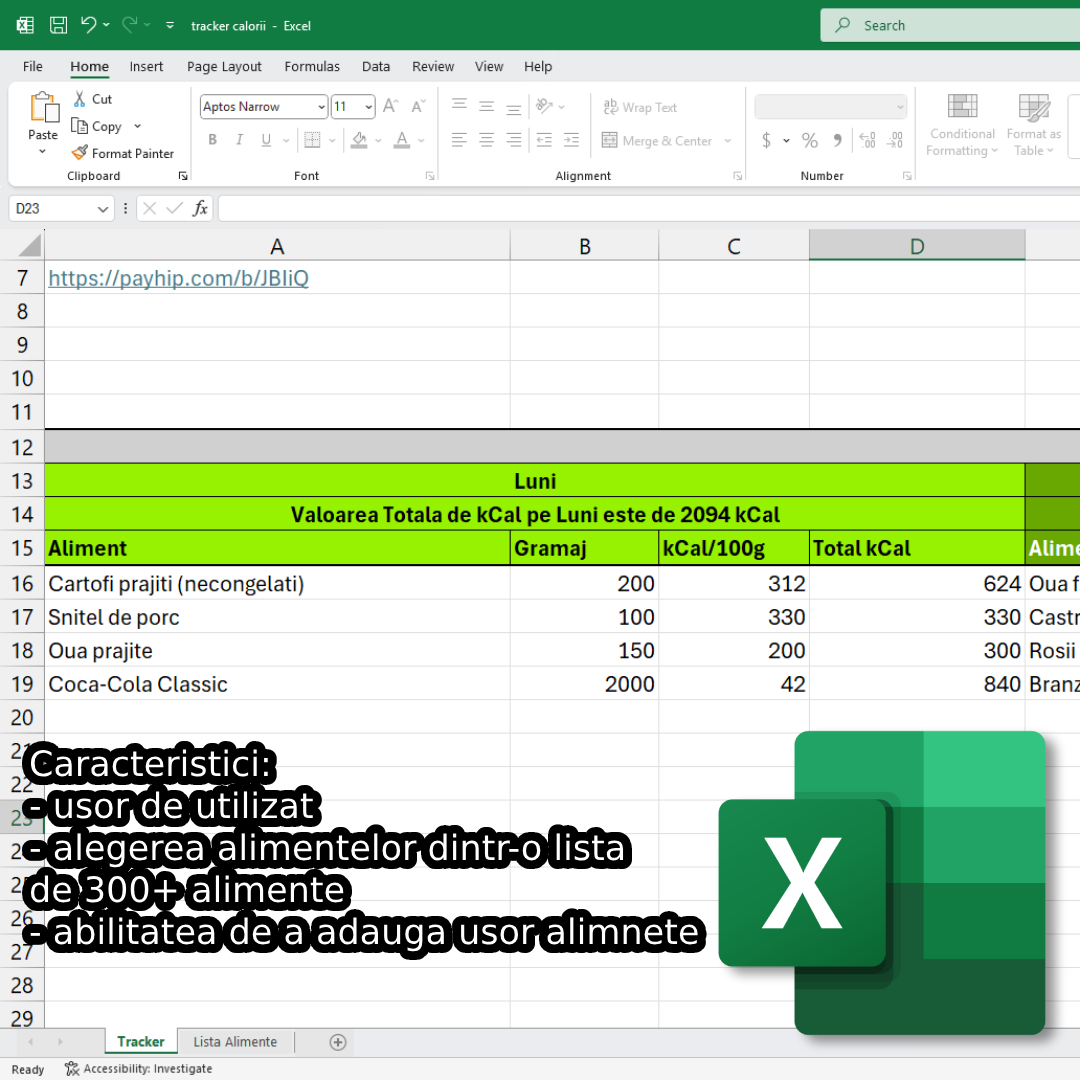
Task: Click Increase Indent icon
Action: pyautogui.click(x=572, y=140)
